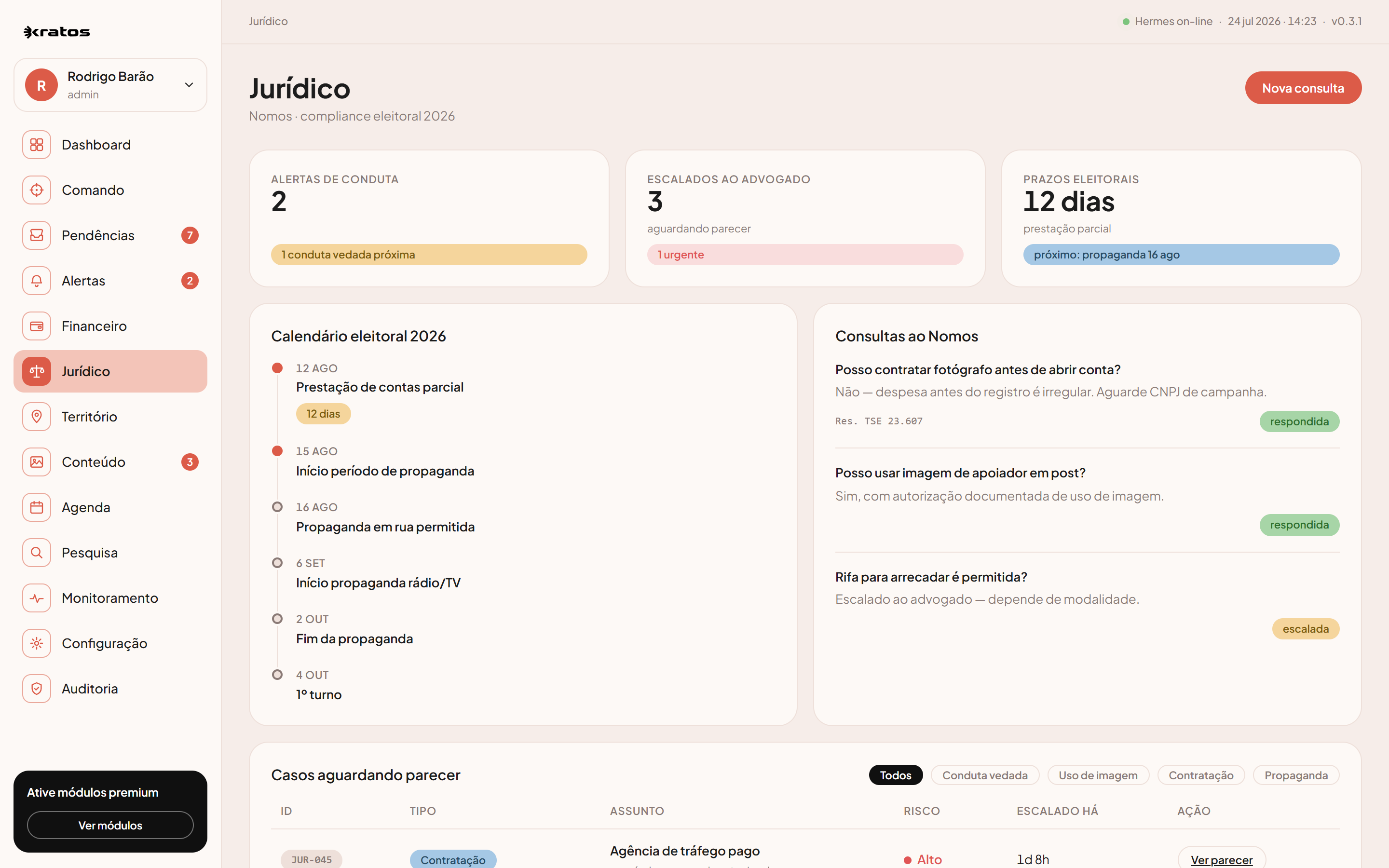Image resolution: width=1389 pixels, height=868 pixels.
Task: Select the 2 OUT timeline marker
Action: [277, 619]
